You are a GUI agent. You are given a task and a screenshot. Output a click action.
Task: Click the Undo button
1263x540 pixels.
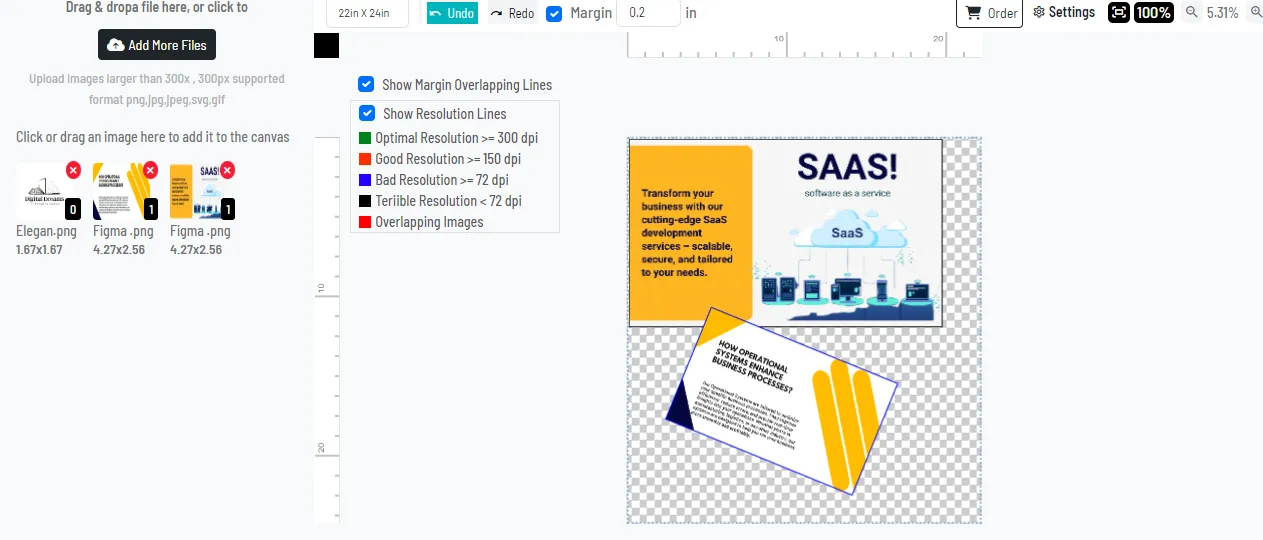[x=452, y=13]
